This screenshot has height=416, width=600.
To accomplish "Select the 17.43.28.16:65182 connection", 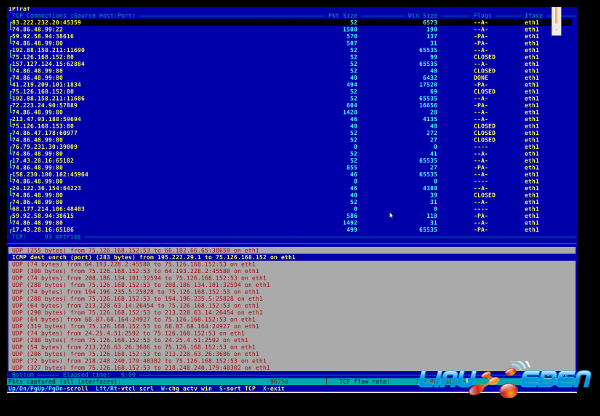I will tap(291, 161).
